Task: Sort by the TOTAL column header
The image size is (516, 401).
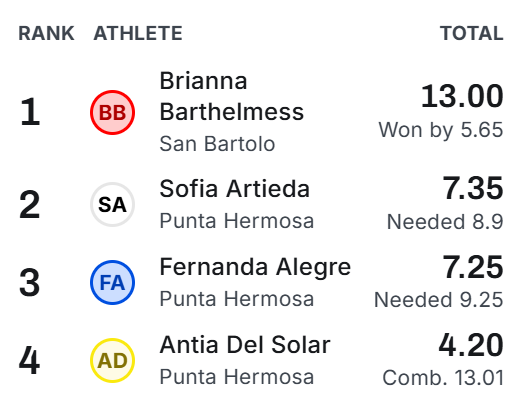Action: (x=471, y=33)
